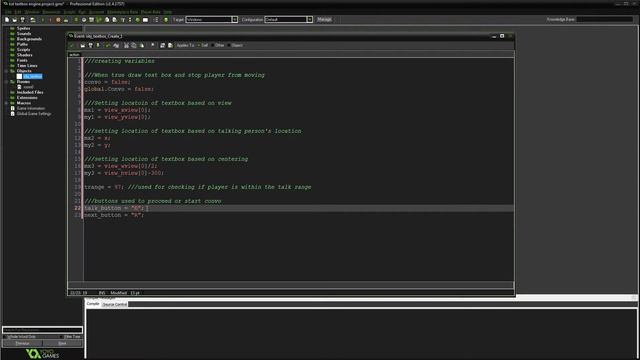Image resolution: width=640 pixels, height=360 pixels.
Task: Click the save-to-file icon in code editor toolbar
Action: pos(90,45)
